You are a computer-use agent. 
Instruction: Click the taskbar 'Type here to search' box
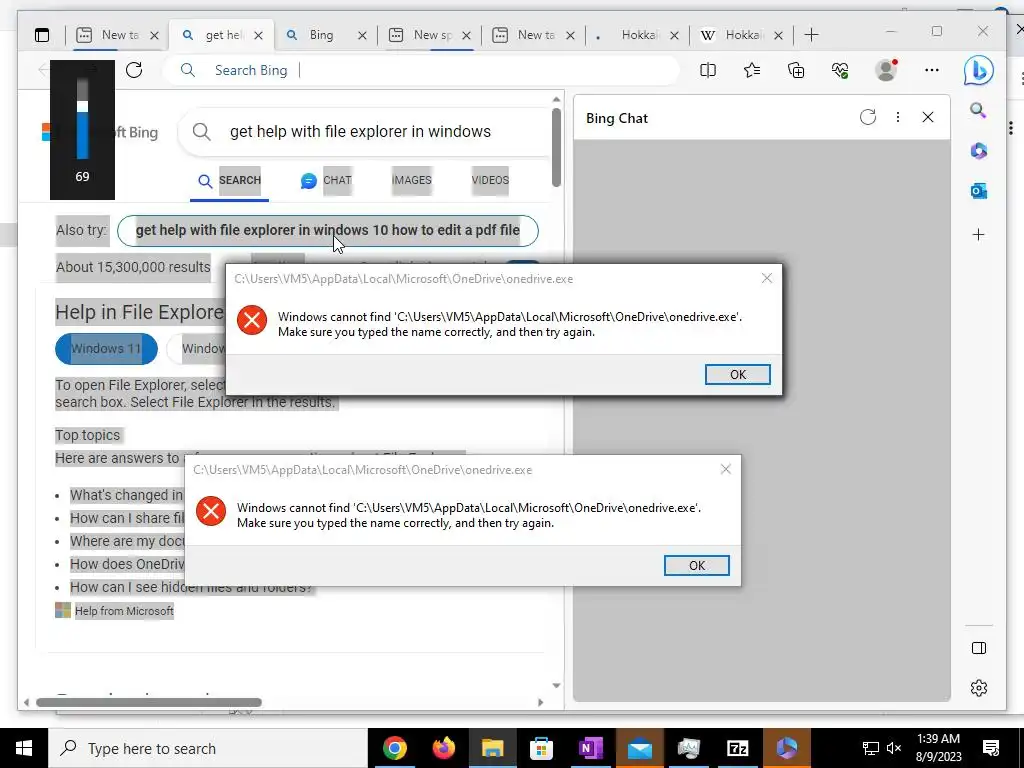tap(208, 748)
